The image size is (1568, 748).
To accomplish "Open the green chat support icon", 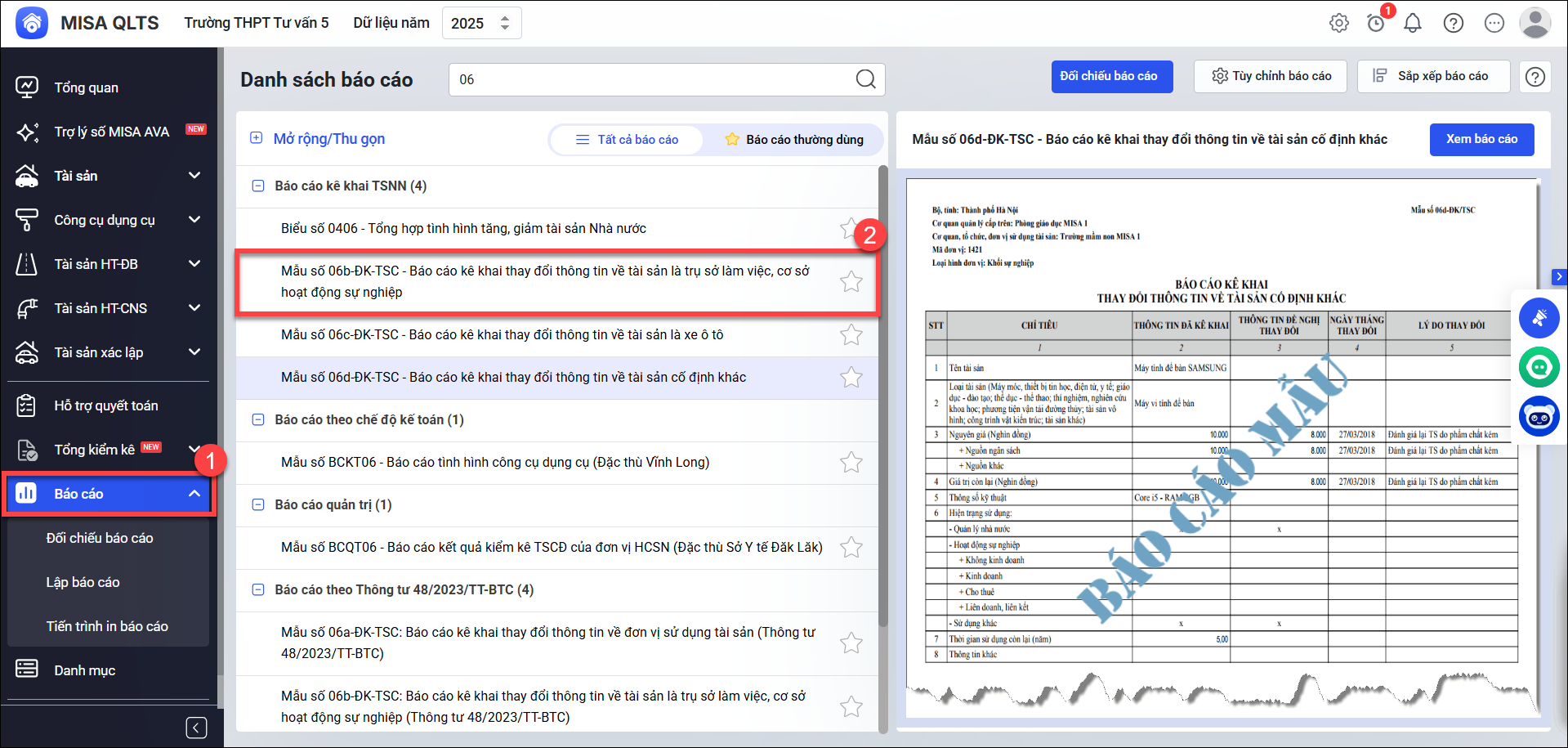I will [1539, 367].
